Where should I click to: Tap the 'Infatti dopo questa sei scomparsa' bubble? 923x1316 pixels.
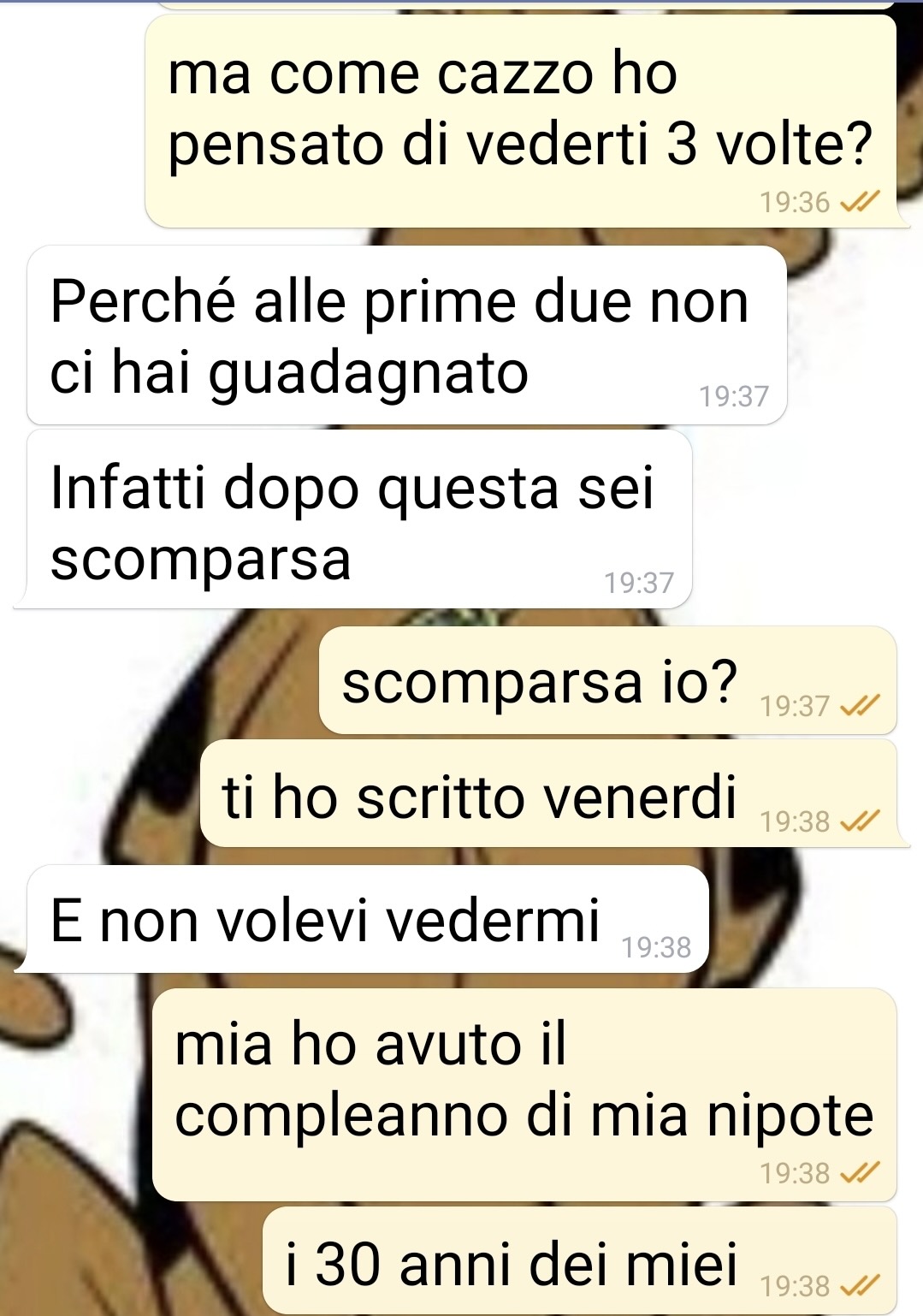click(x=359, y=519)
